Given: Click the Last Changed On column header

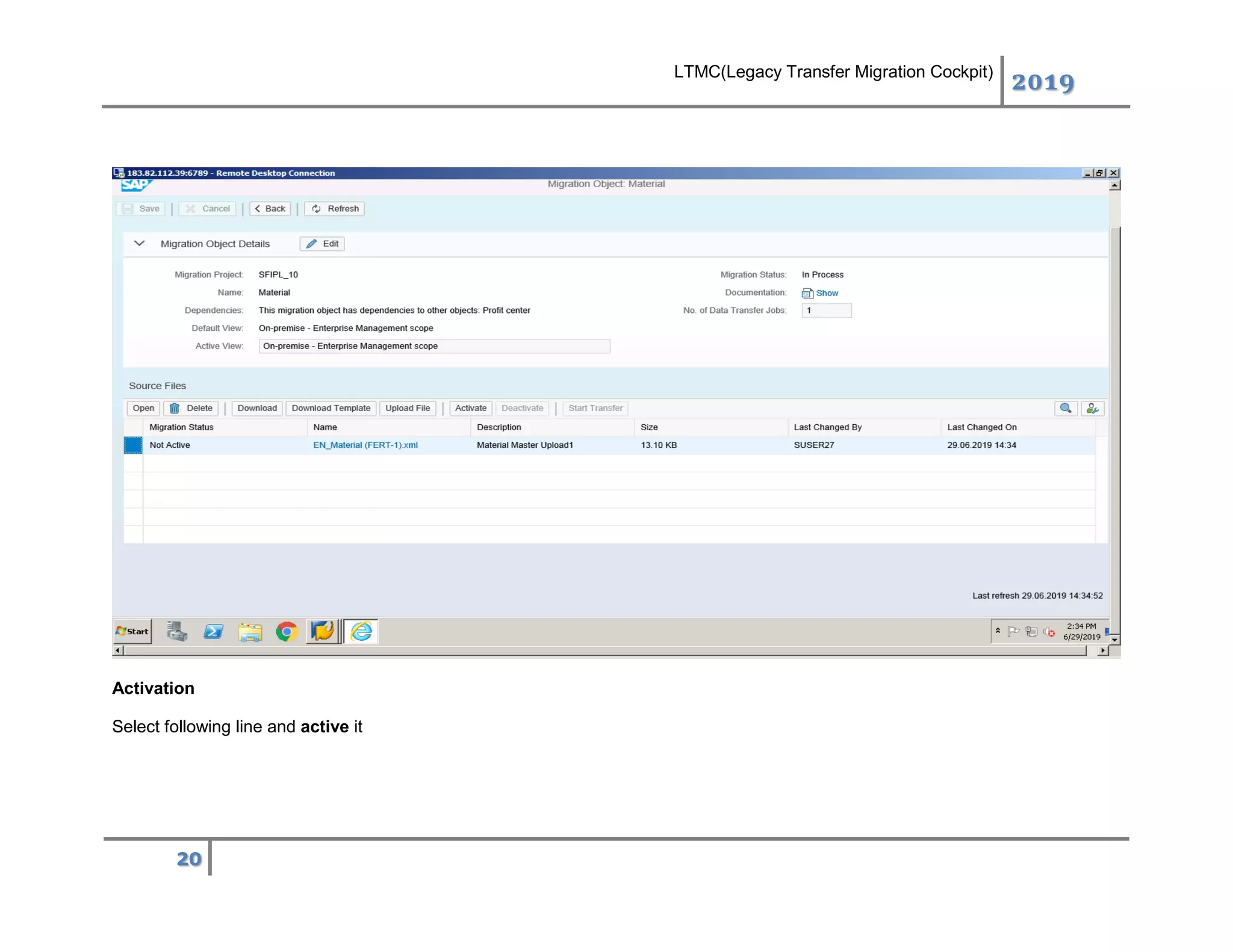Looking at the screenshot, I should [981, 427].
